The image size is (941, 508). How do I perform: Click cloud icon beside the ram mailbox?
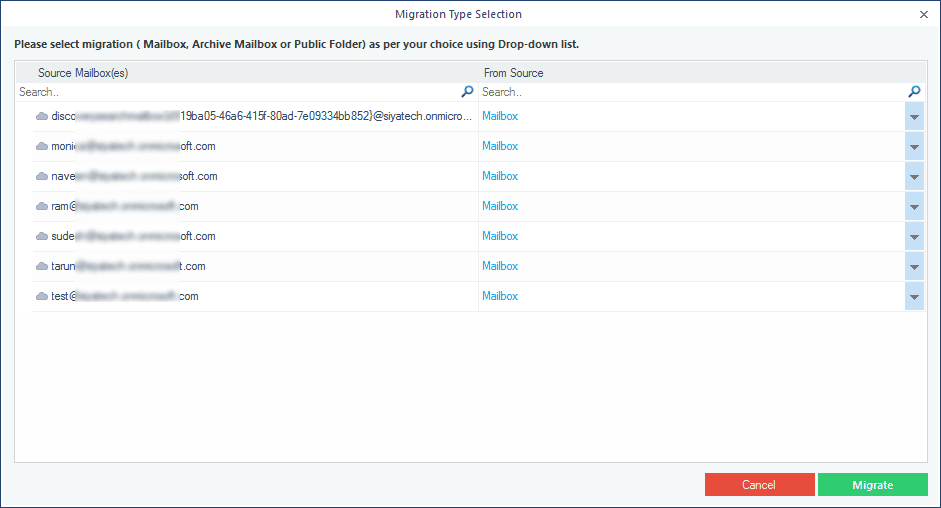pyautogui.click(x=42, y=206)
